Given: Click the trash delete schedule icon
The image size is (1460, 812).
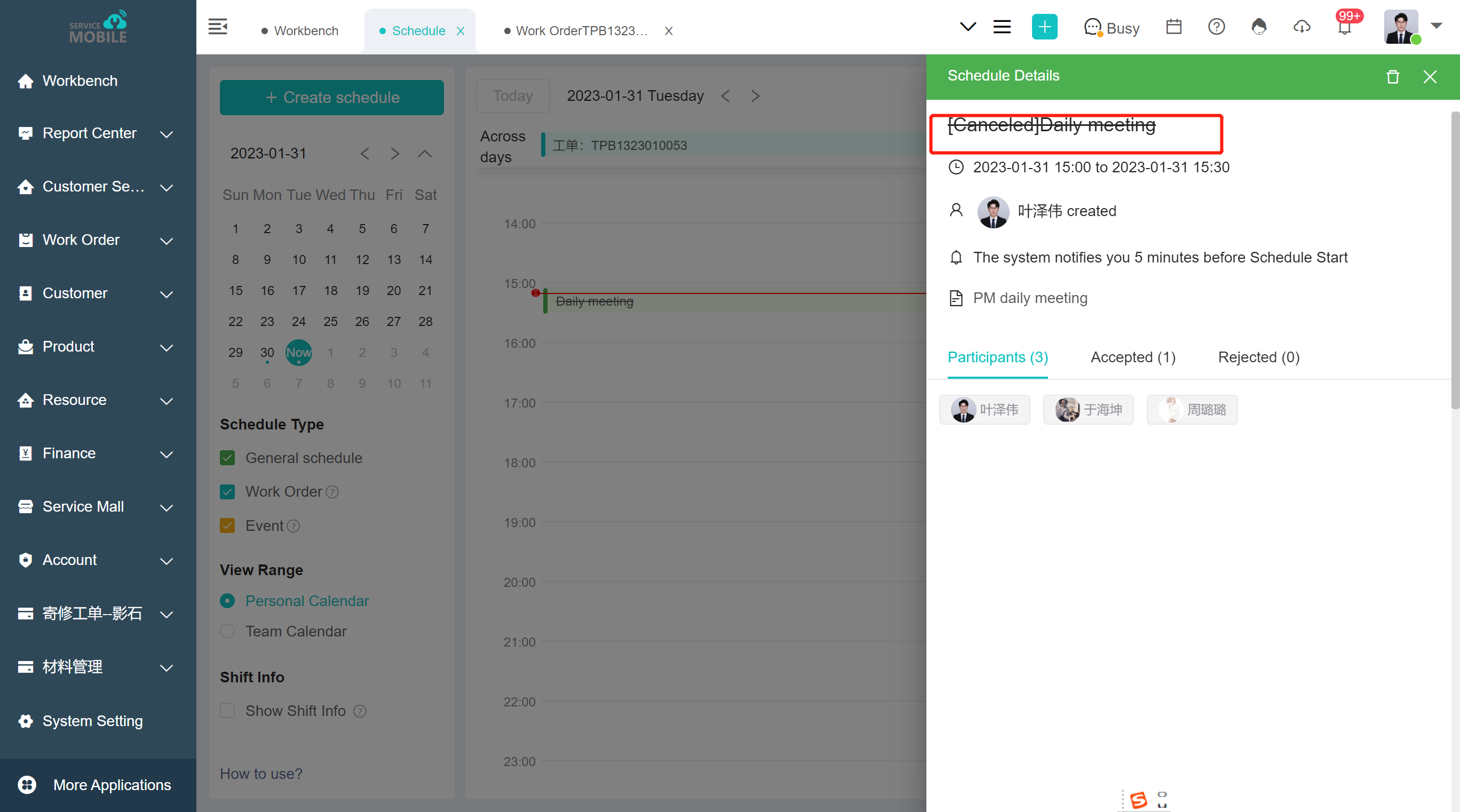Looking at the screenshot, I should pos(1393,76).
